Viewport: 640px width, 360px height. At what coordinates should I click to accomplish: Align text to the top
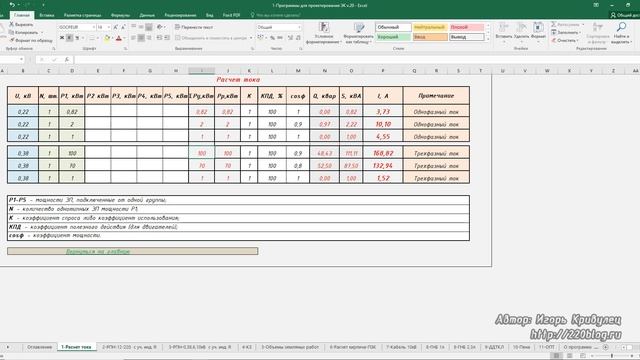(133, 27)
